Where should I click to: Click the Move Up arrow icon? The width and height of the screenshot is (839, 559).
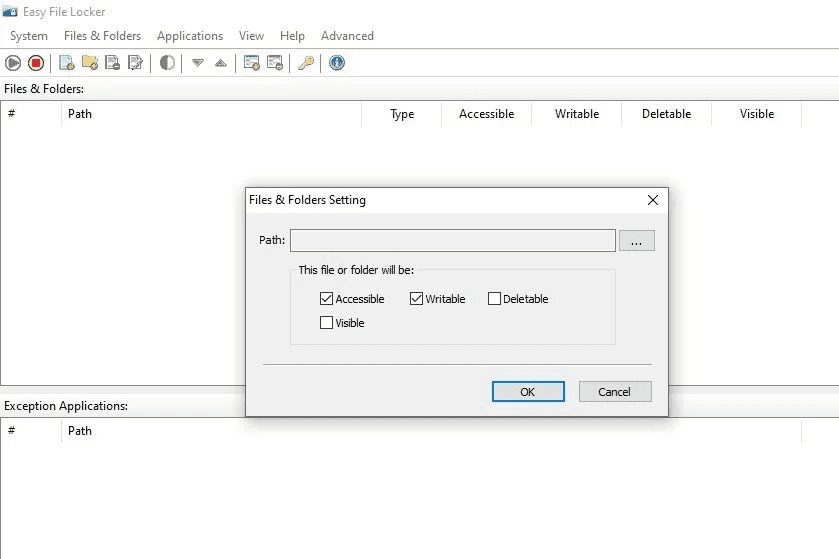coord(221,63)
